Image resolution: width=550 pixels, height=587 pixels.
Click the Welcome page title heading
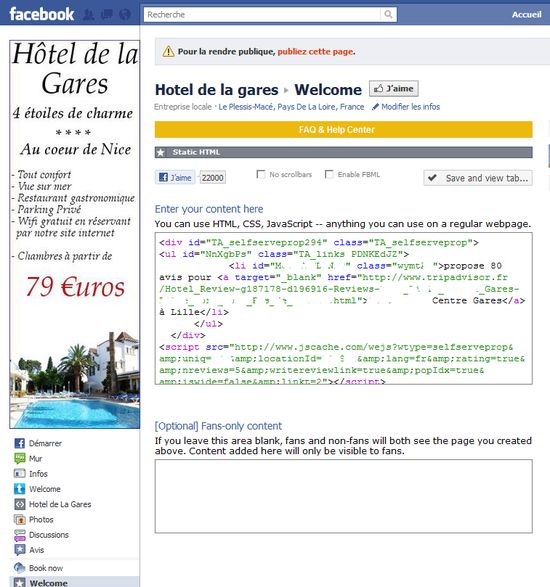click(328, 90)
